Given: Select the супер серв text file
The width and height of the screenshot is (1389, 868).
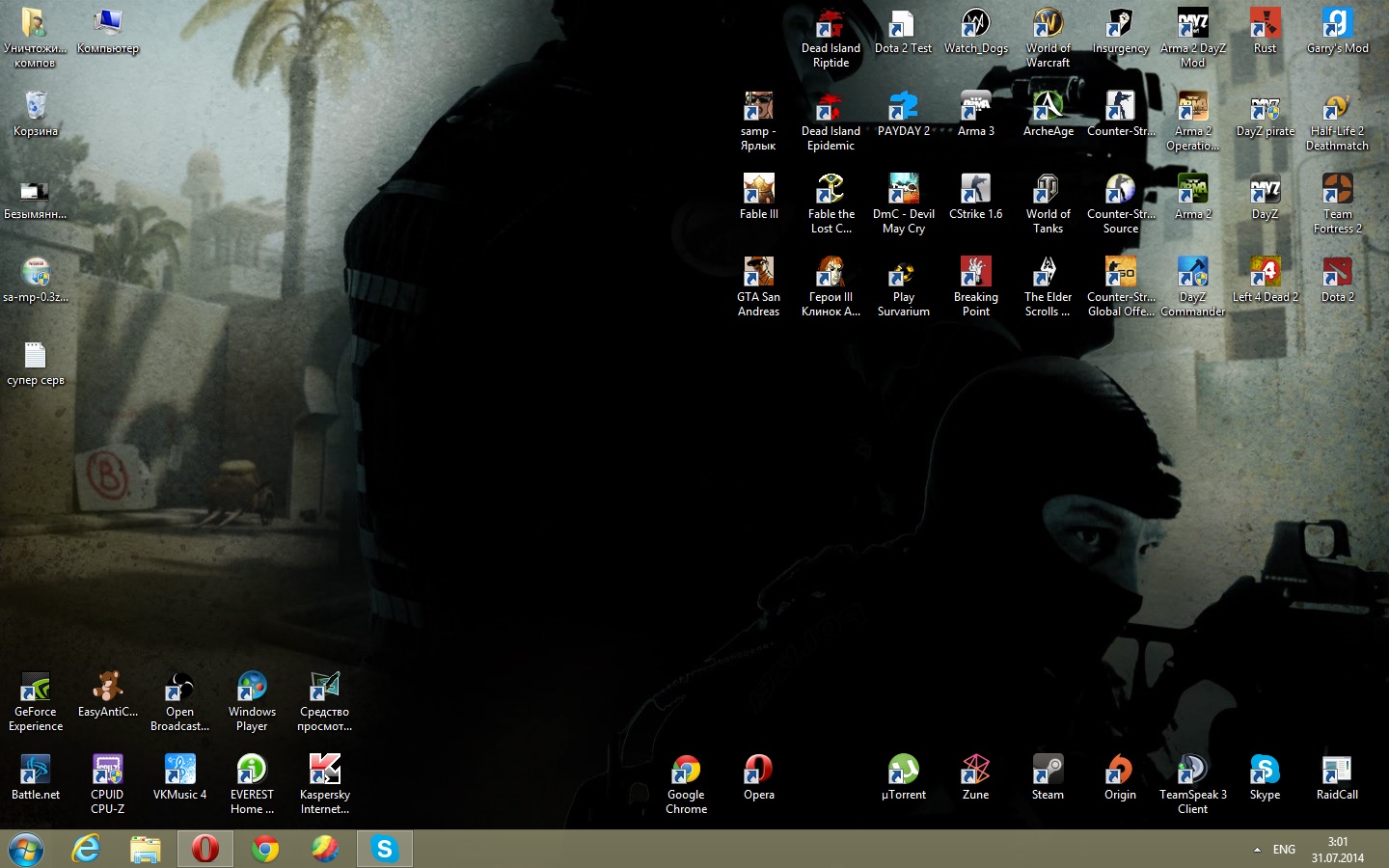Looking at the screenshot, I should 35,364.
